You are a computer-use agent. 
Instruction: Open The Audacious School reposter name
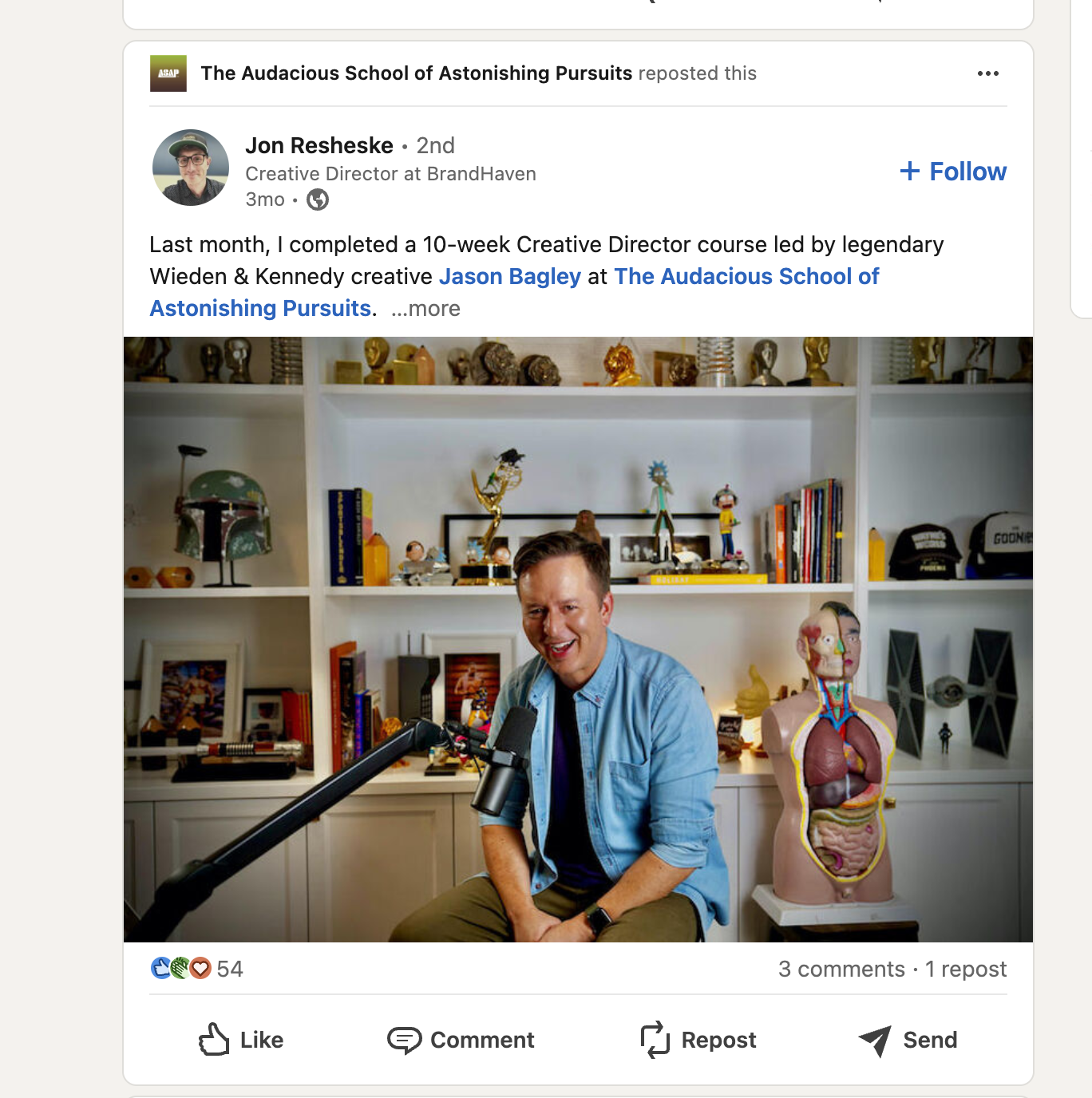416,73
